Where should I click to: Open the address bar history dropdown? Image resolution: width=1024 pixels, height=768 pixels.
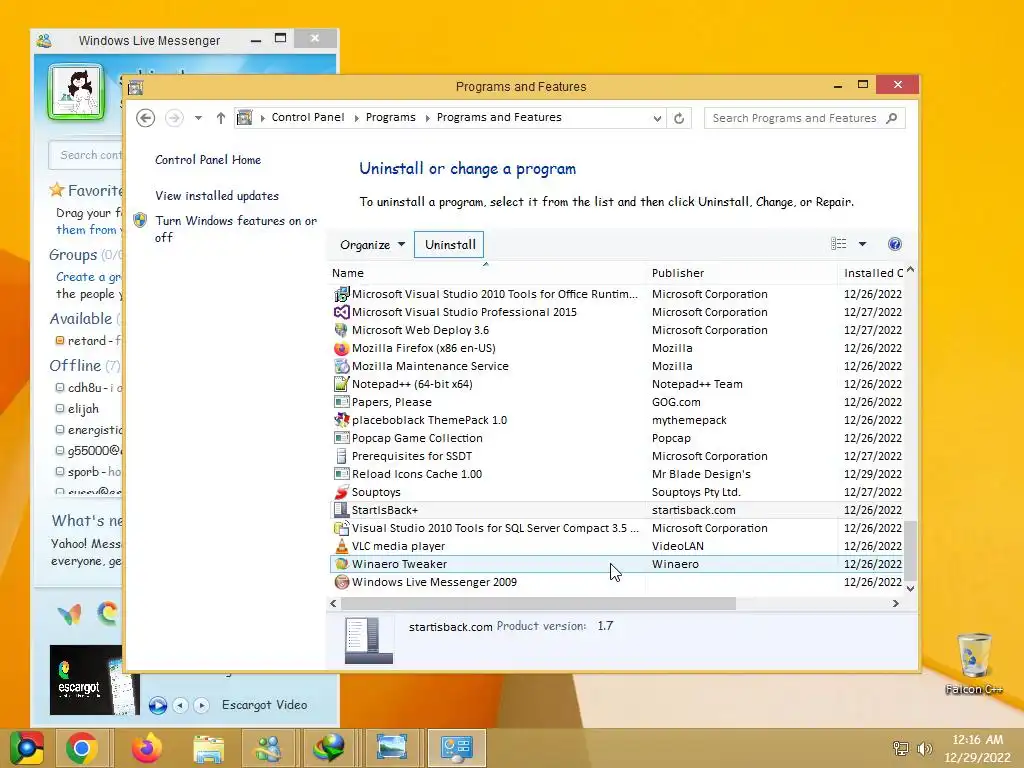coord(657,118)
